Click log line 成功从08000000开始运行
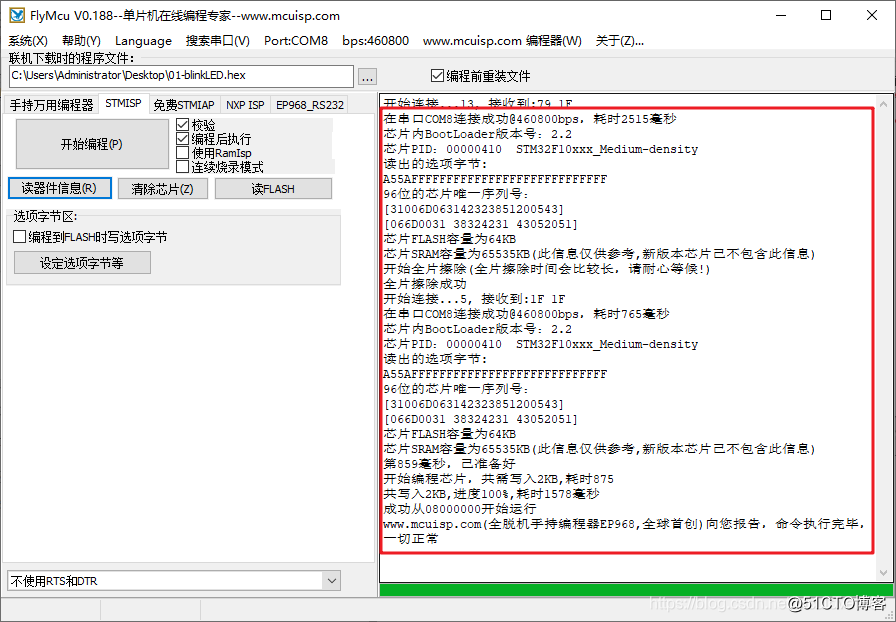 point(460,509)
